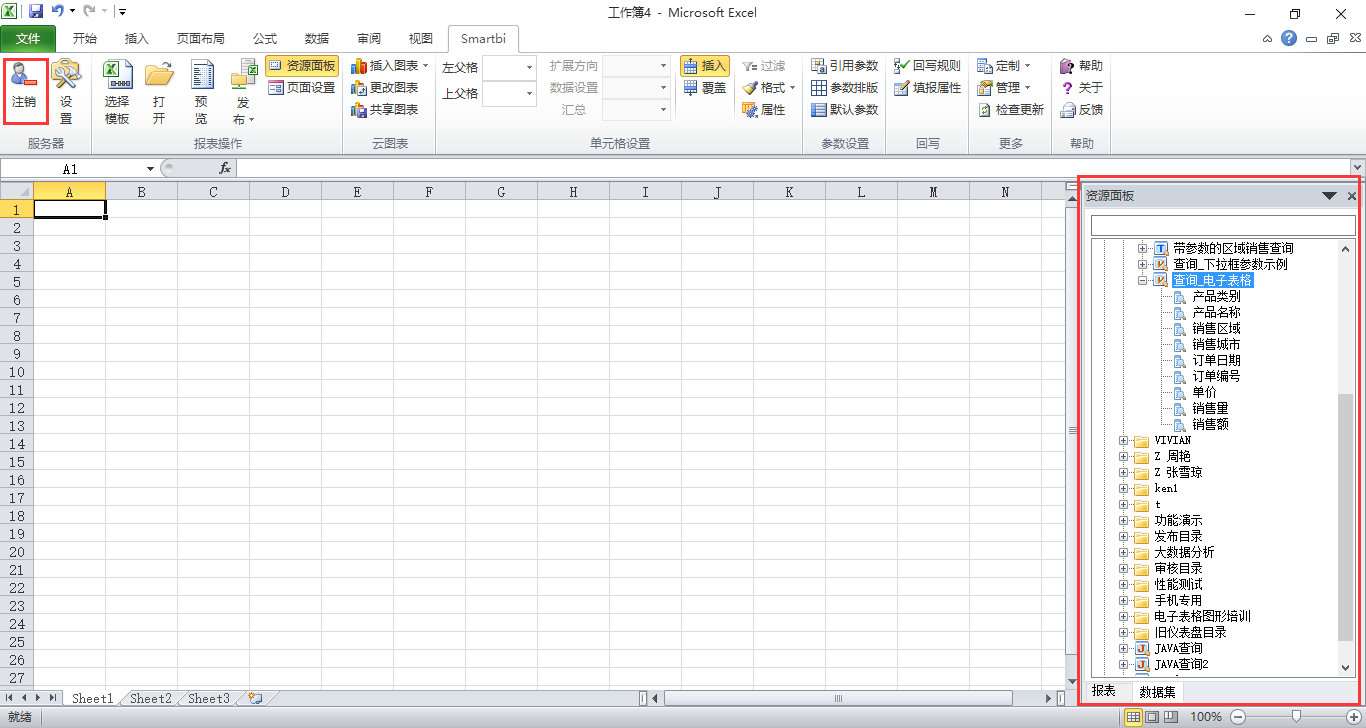Expand the 查询_下拉框参数示例 node
This screenshot has width=1366, height=728.
[x=1143, y=264]
